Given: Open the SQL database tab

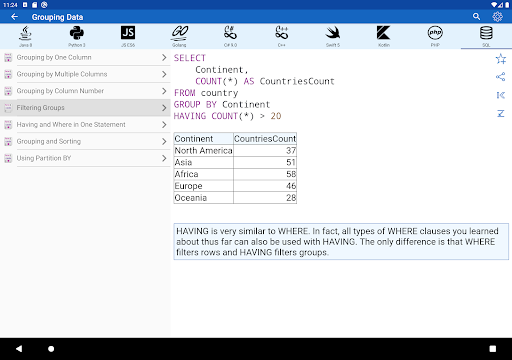Looking at the screenshot, I should pos(486,36).
